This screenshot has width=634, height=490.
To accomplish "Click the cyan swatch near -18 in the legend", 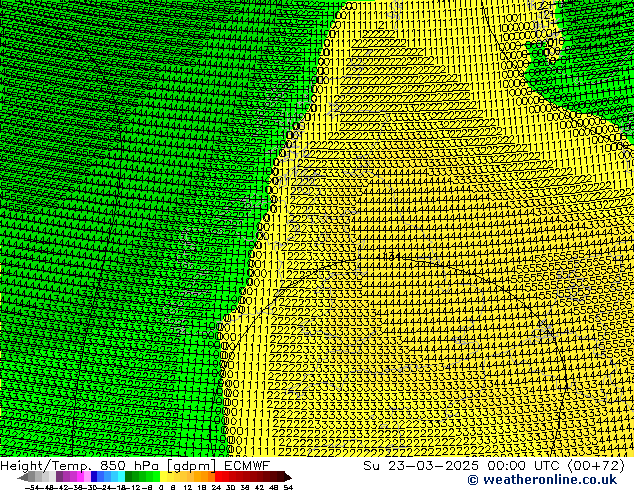I will (x=122, y=476).
